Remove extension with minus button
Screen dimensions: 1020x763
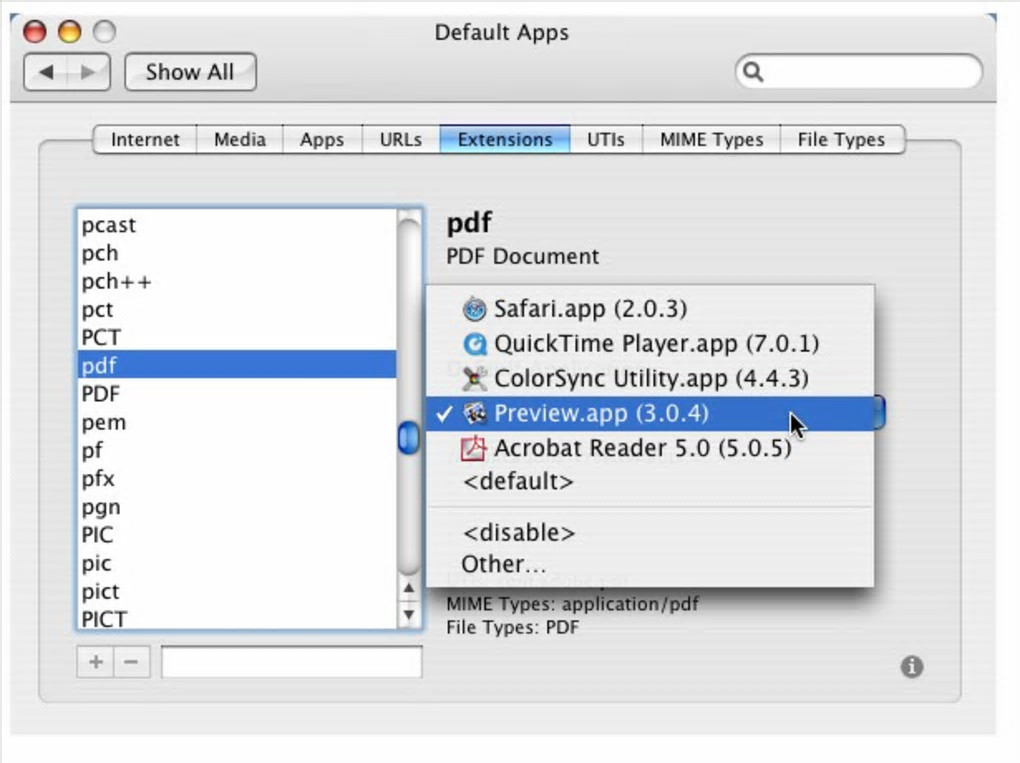click(131, 662)
